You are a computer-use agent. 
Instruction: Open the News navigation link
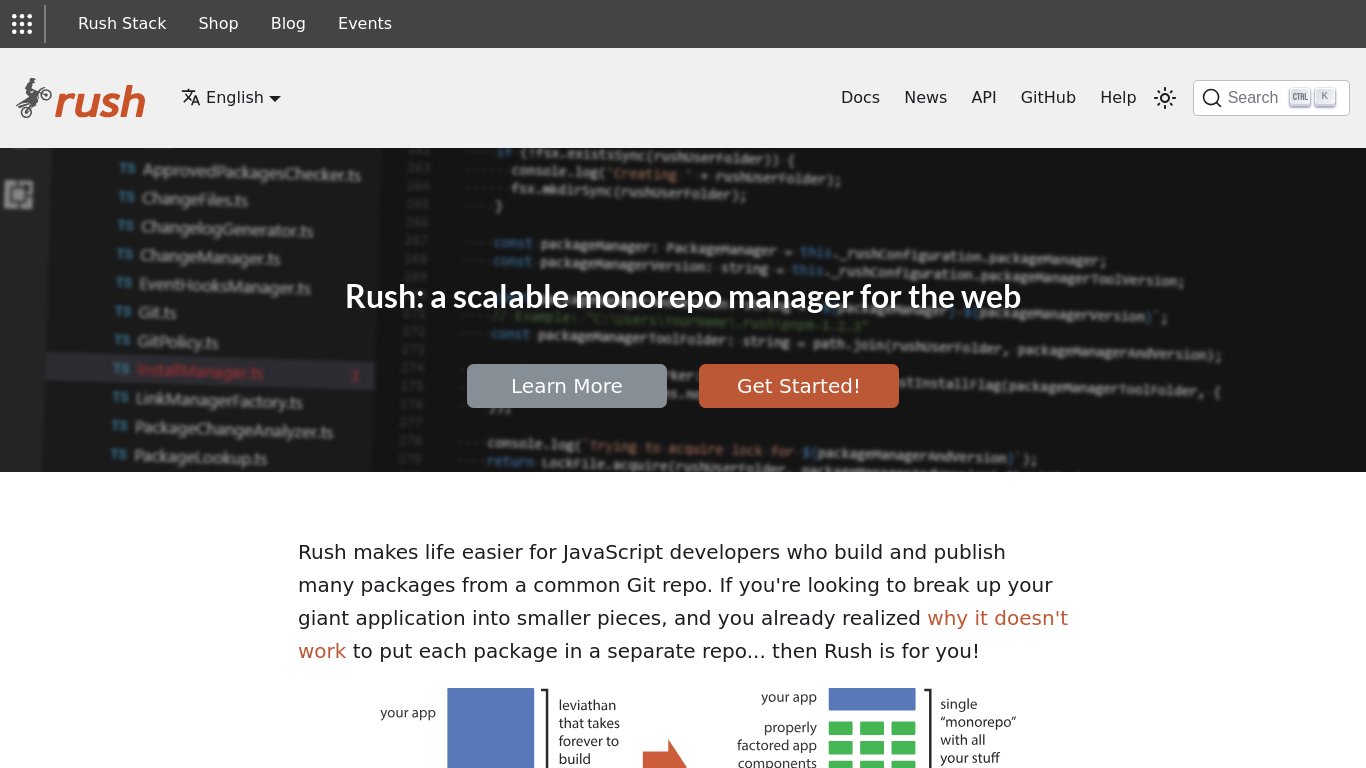point(925,97)
